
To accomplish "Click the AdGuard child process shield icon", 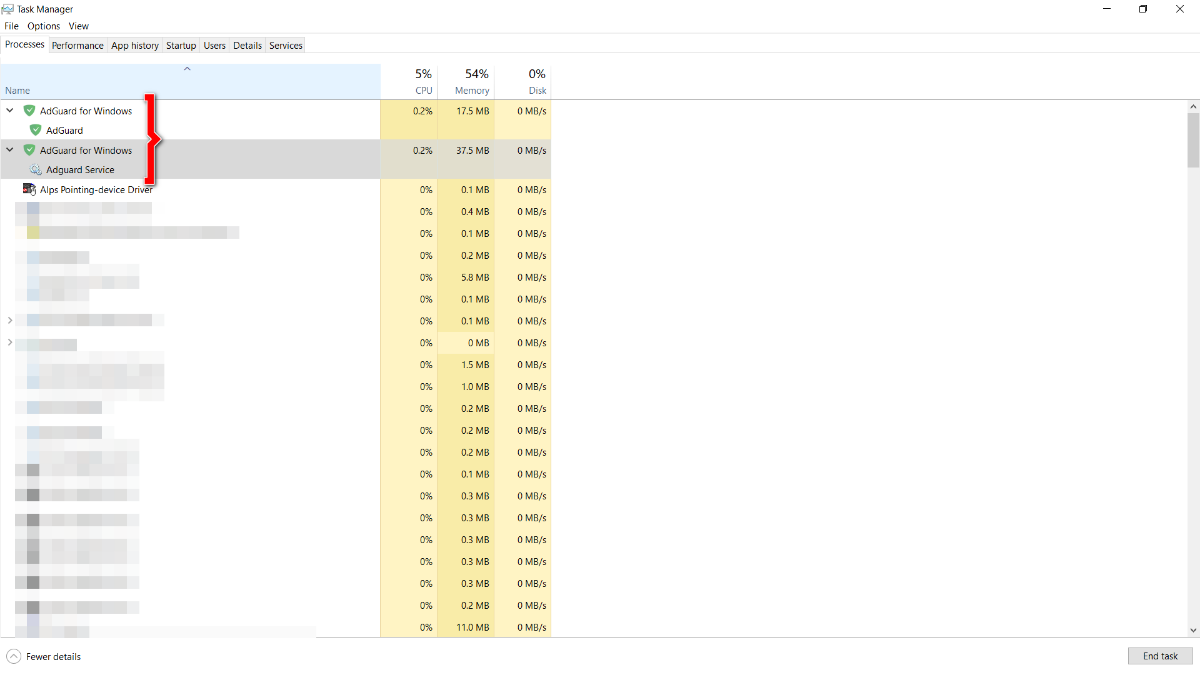I will click(36, 130).
